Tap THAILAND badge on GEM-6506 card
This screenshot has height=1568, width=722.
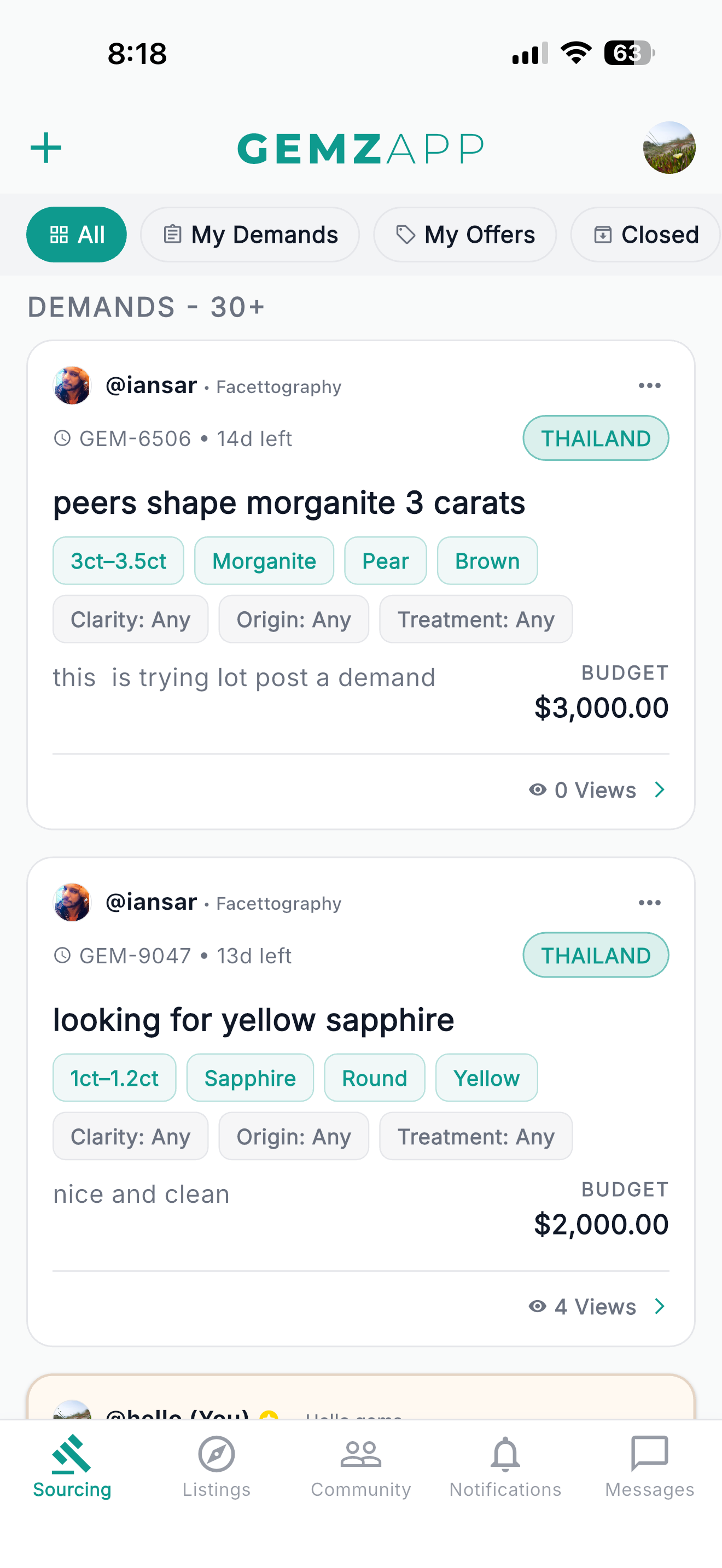(x=595, y=438)
